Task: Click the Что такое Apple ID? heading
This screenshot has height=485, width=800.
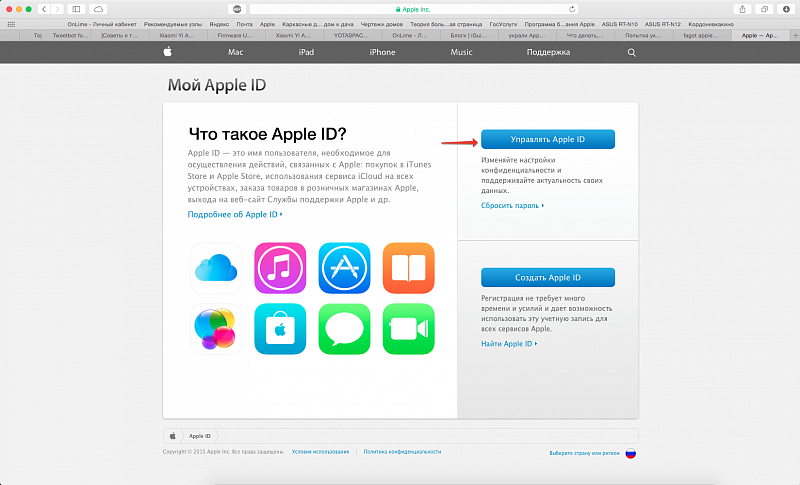Action: [x=267, y=134]
